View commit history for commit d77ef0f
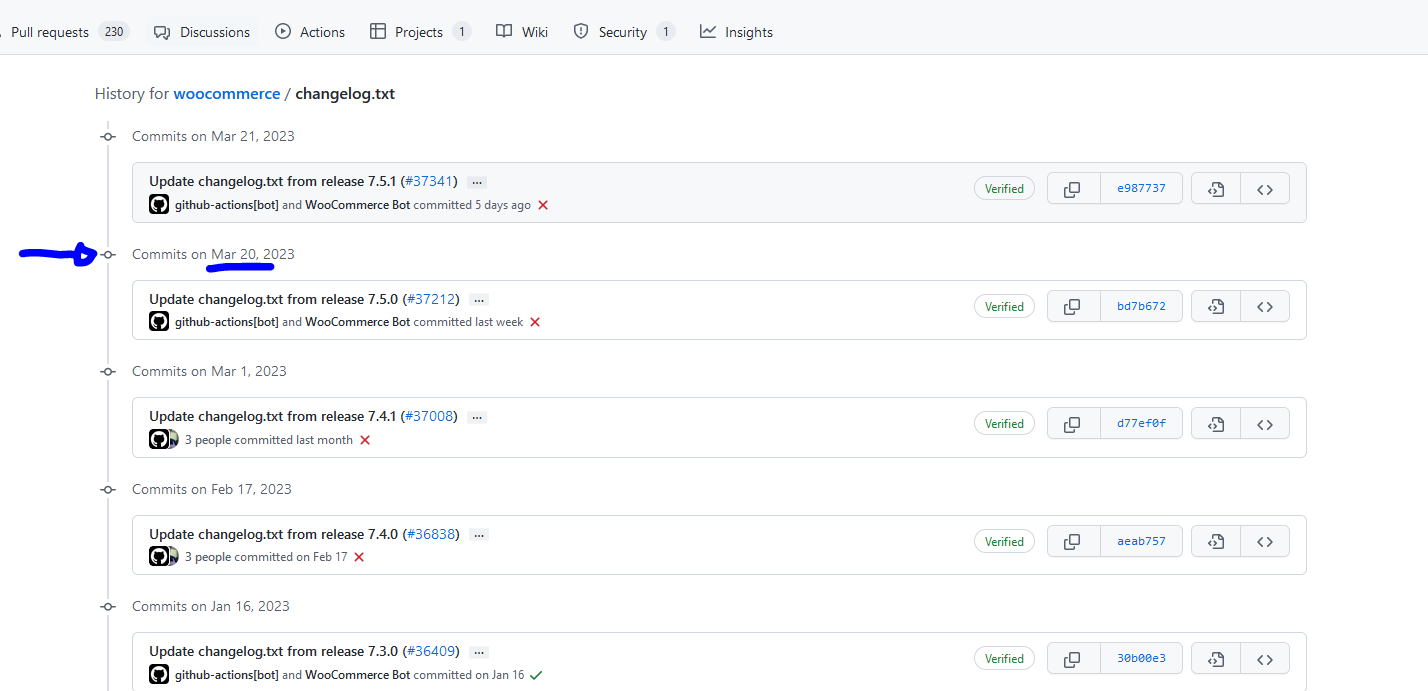This screenshot has height=691, width=1428. [x=1215, y=423]
